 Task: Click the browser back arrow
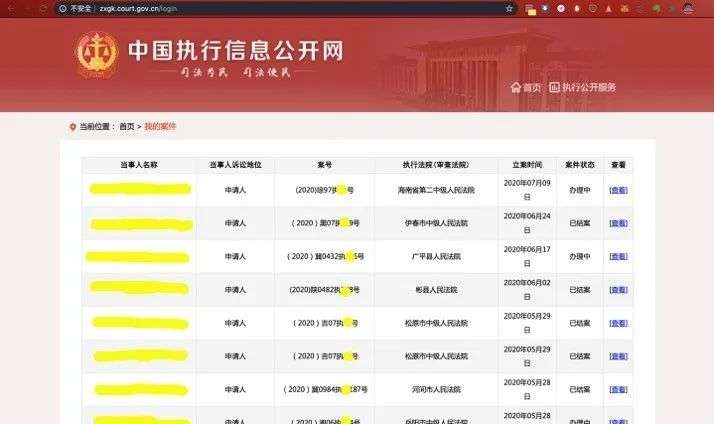pyautogui.click(x=11, y=9)
